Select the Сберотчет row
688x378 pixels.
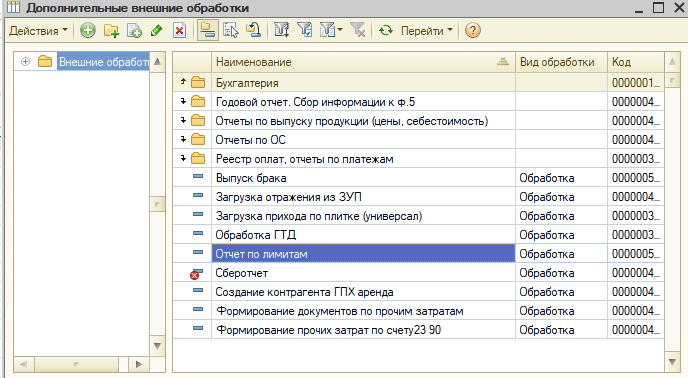click(x=418, y=273)
